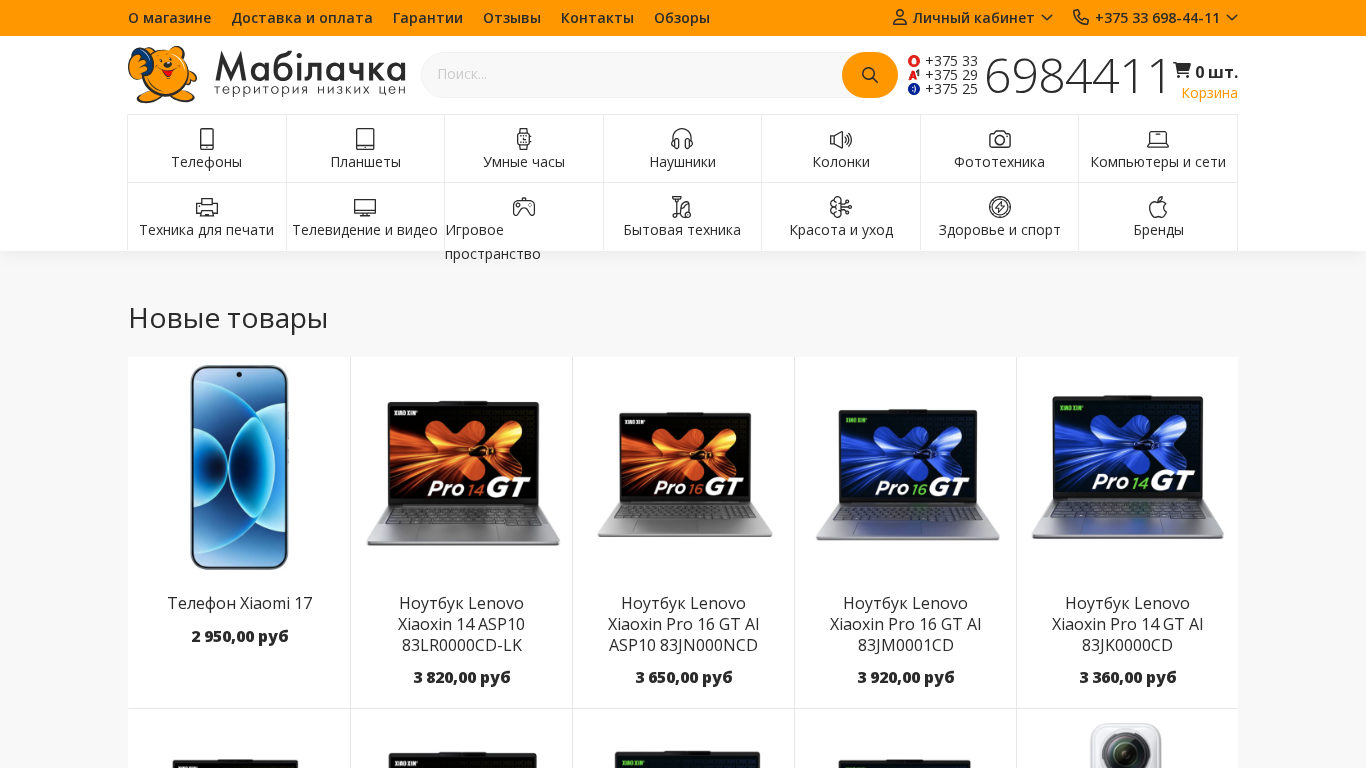Click the Xiaomi 17 phone product image
The image size is (1366, 768).
coord(240,467)
